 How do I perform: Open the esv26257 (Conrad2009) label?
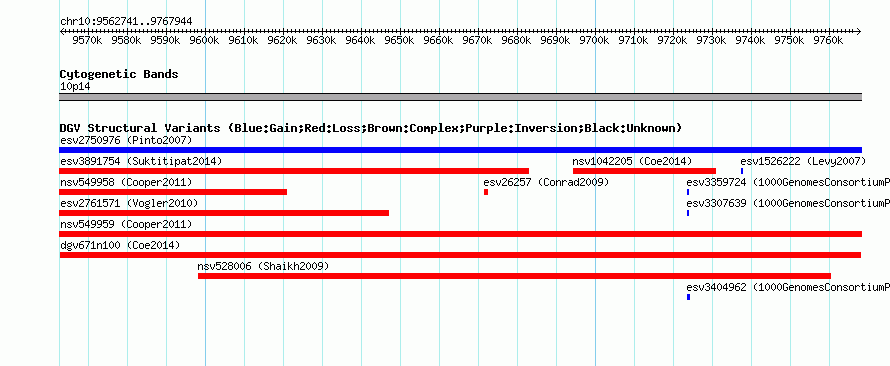[546, 182]
